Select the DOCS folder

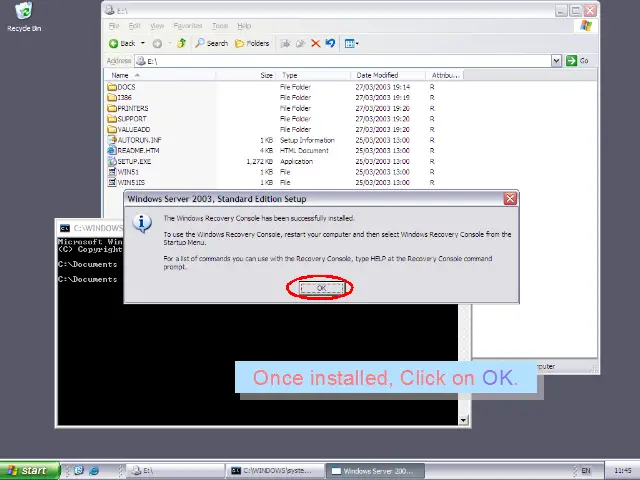(x=121, y=87)
